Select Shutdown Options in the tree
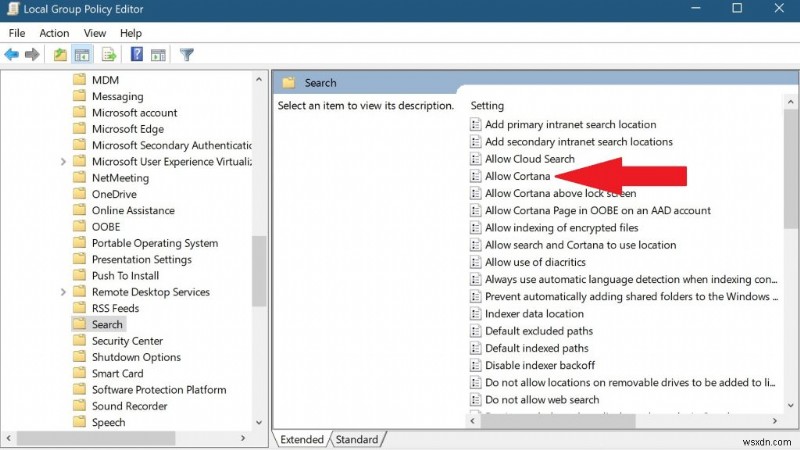This screenshot has height=450, width=800. pos(136,357)
